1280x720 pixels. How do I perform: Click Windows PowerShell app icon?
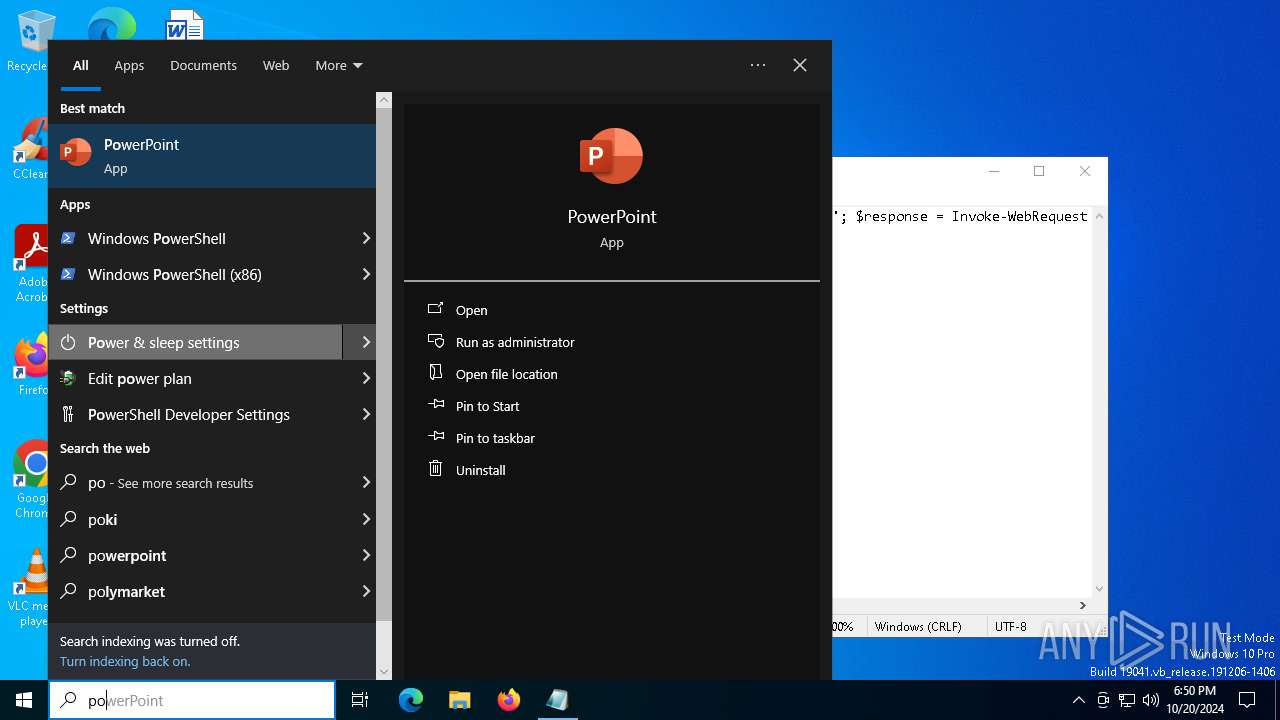pyautogui.click(x=68, y=238)
